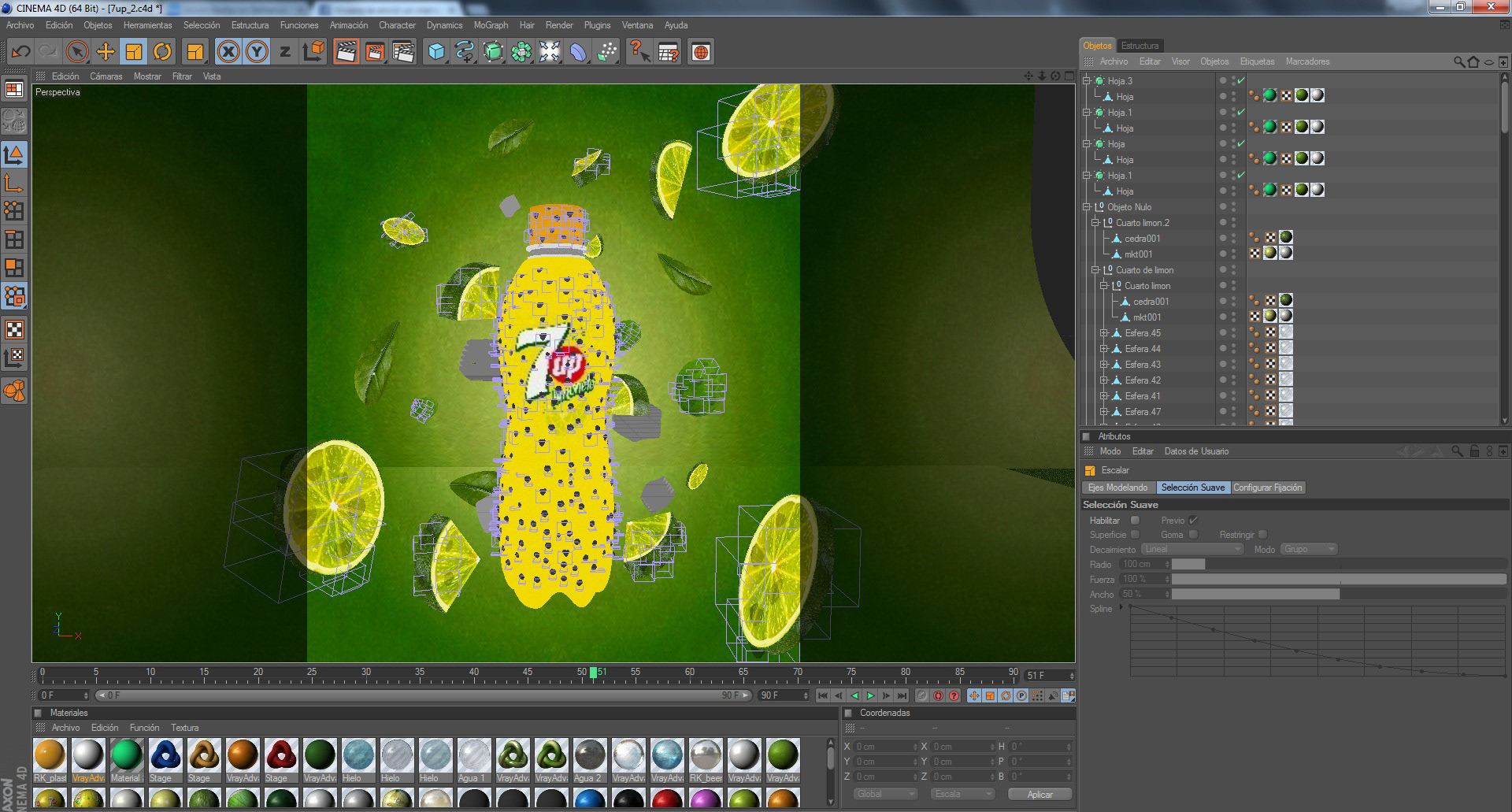Image resolution: width=1512 pixels, height=812 pixels.
Task: Open Configurar Fijación tab
Action: [x=1268, y=488]
